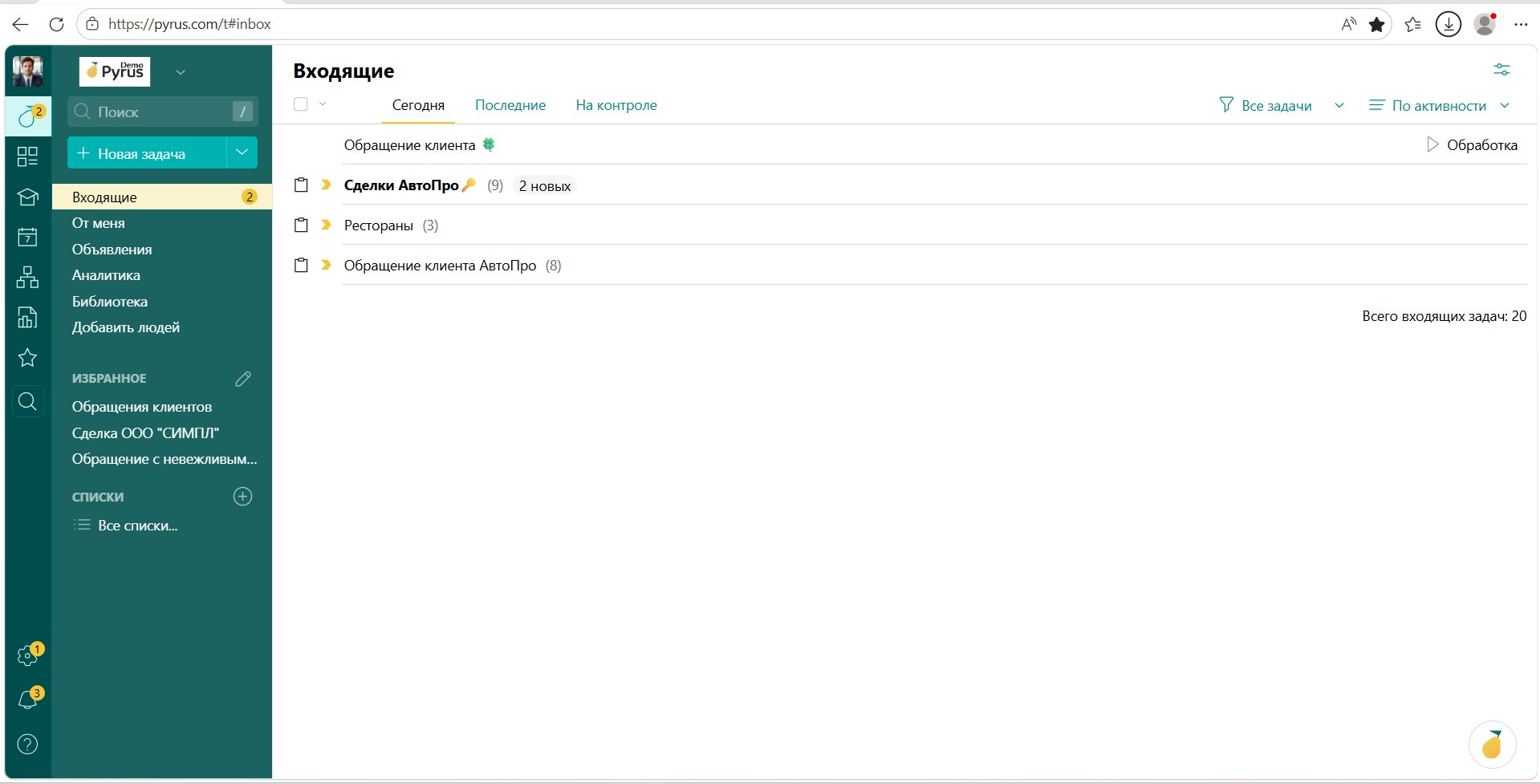The width and height of the screenshot is (1540, 784).
Task: Open the inbox settings sliders icon
Action: pyautogui.click(x=1501, y=70)
